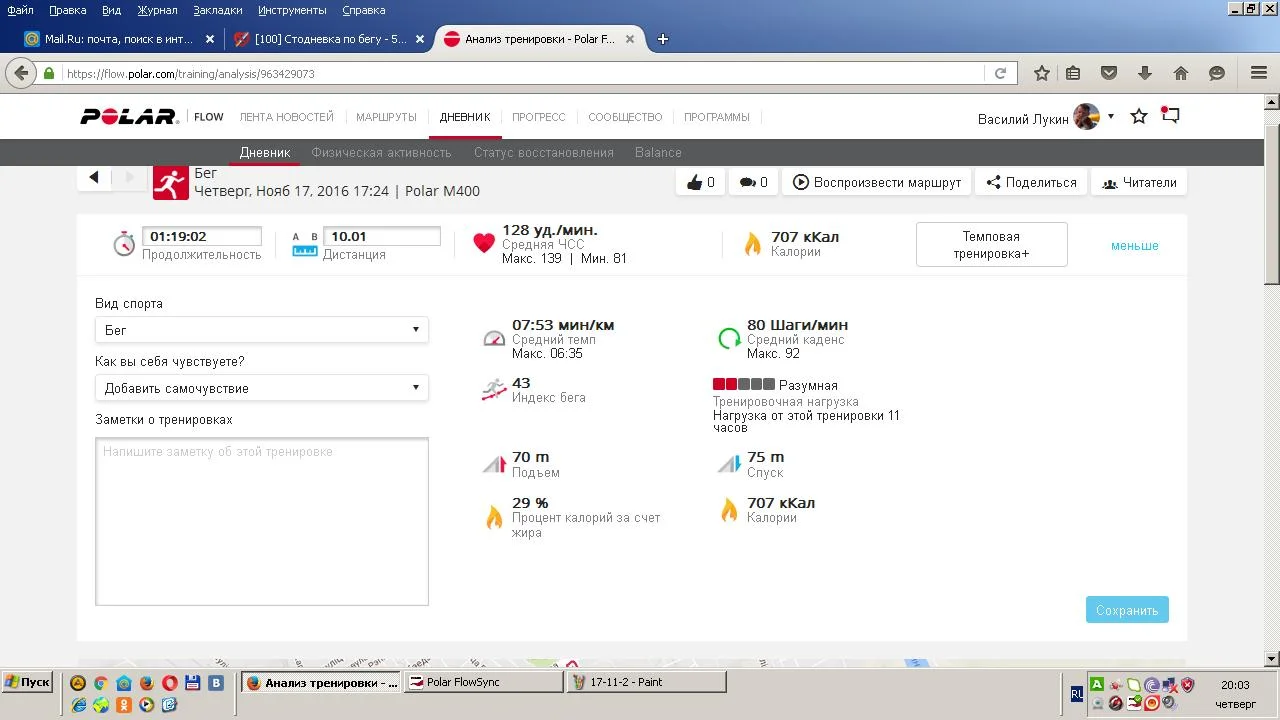Open the Firefox hamburger menu

tap(1259, 73)
